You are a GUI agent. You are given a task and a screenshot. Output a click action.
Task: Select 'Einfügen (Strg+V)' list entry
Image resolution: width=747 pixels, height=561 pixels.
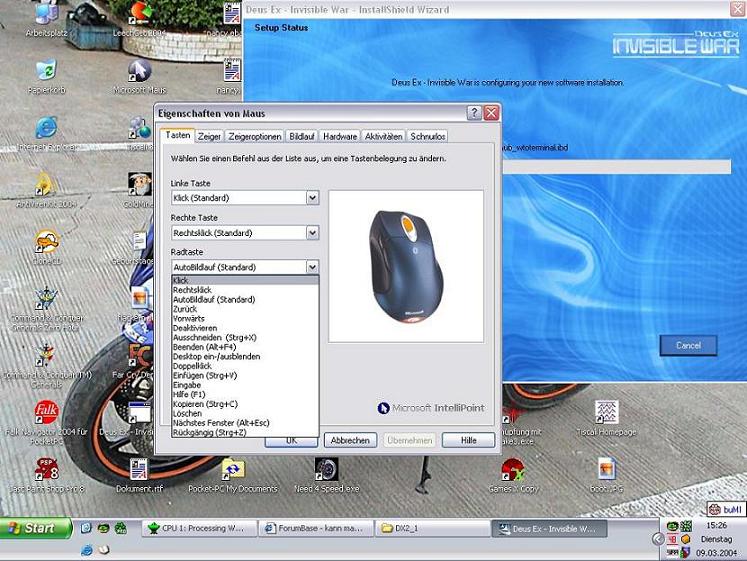click(245, 375)
